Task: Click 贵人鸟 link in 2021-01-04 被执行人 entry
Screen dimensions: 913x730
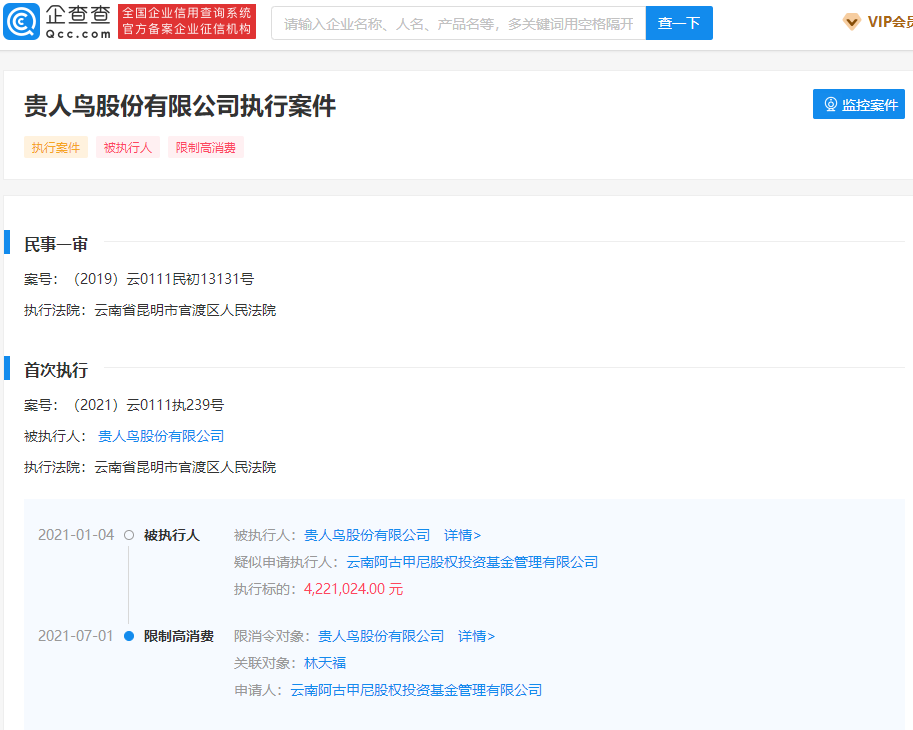Action: (x=367, y=535)
